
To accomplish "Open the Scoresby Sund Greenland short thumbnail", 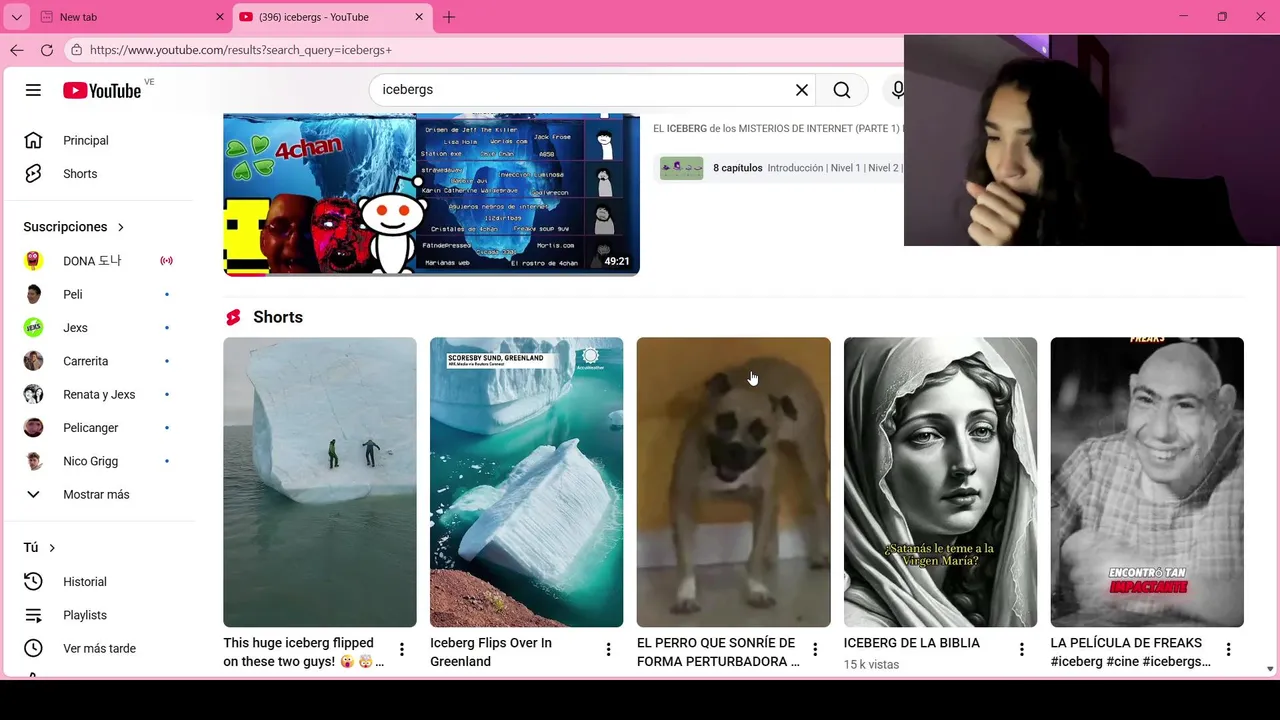I will point(526,482).
